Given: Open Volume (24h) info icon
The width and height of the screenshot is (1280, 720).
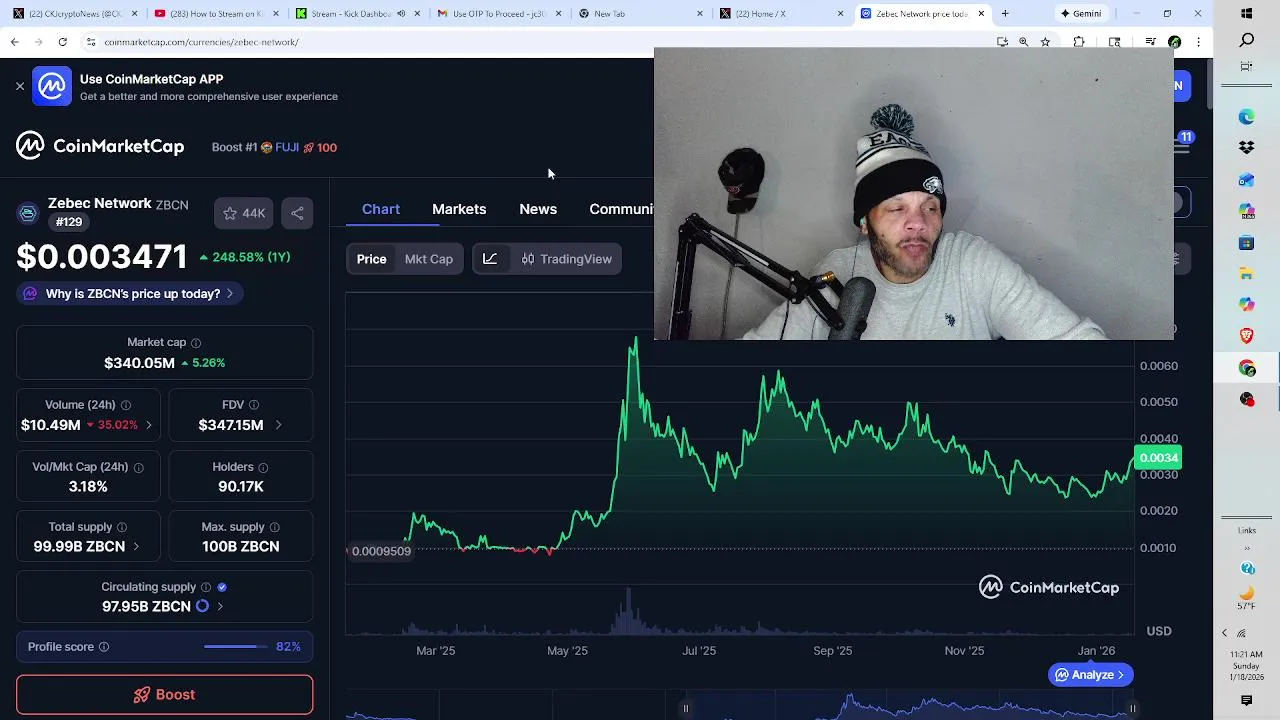Looking at the screenshot, I should click(x=126, y=405).
